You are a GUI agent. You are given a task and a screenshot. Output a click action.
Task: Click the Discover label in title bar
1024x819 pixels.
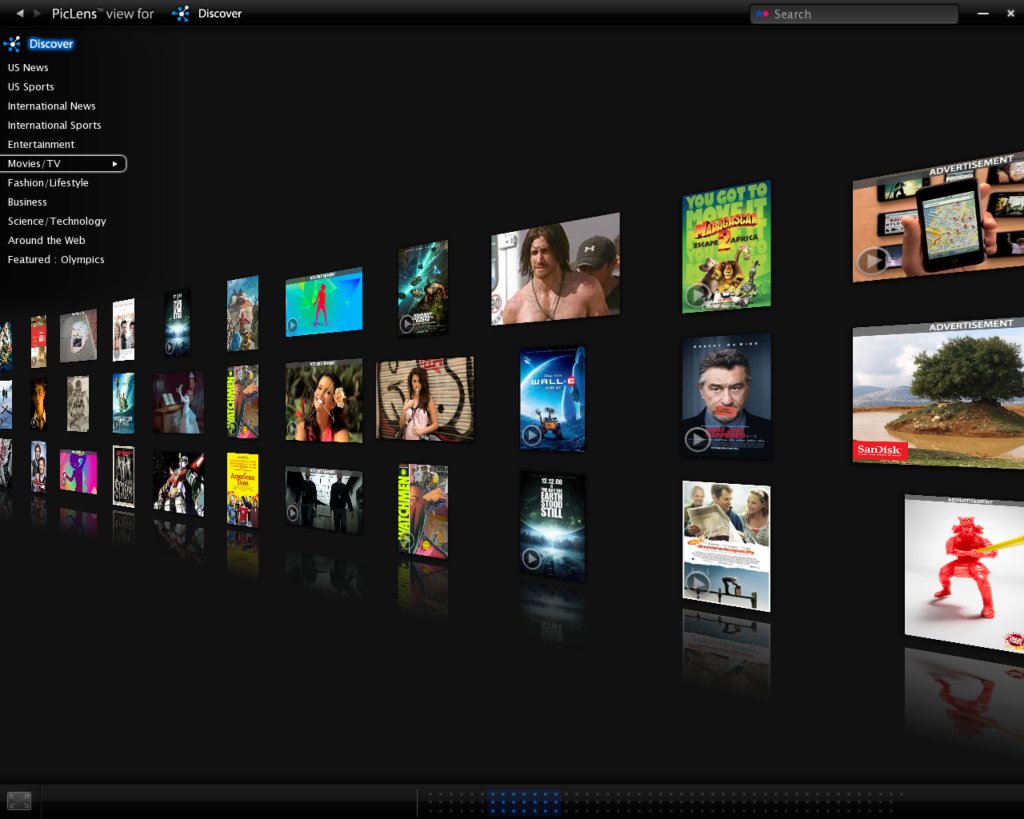tap(220, 14)
